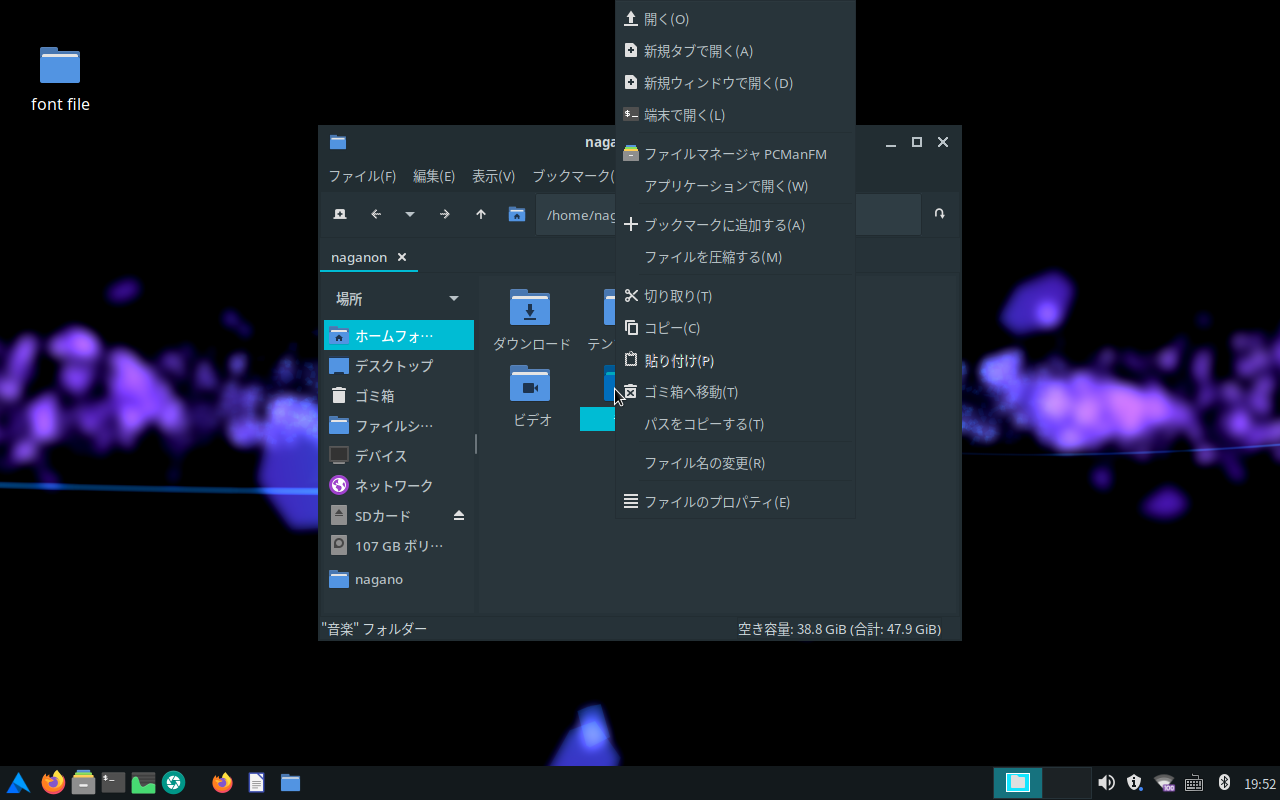
Task: Launch Shotwell from the taskbar
Action: [175, 783]
